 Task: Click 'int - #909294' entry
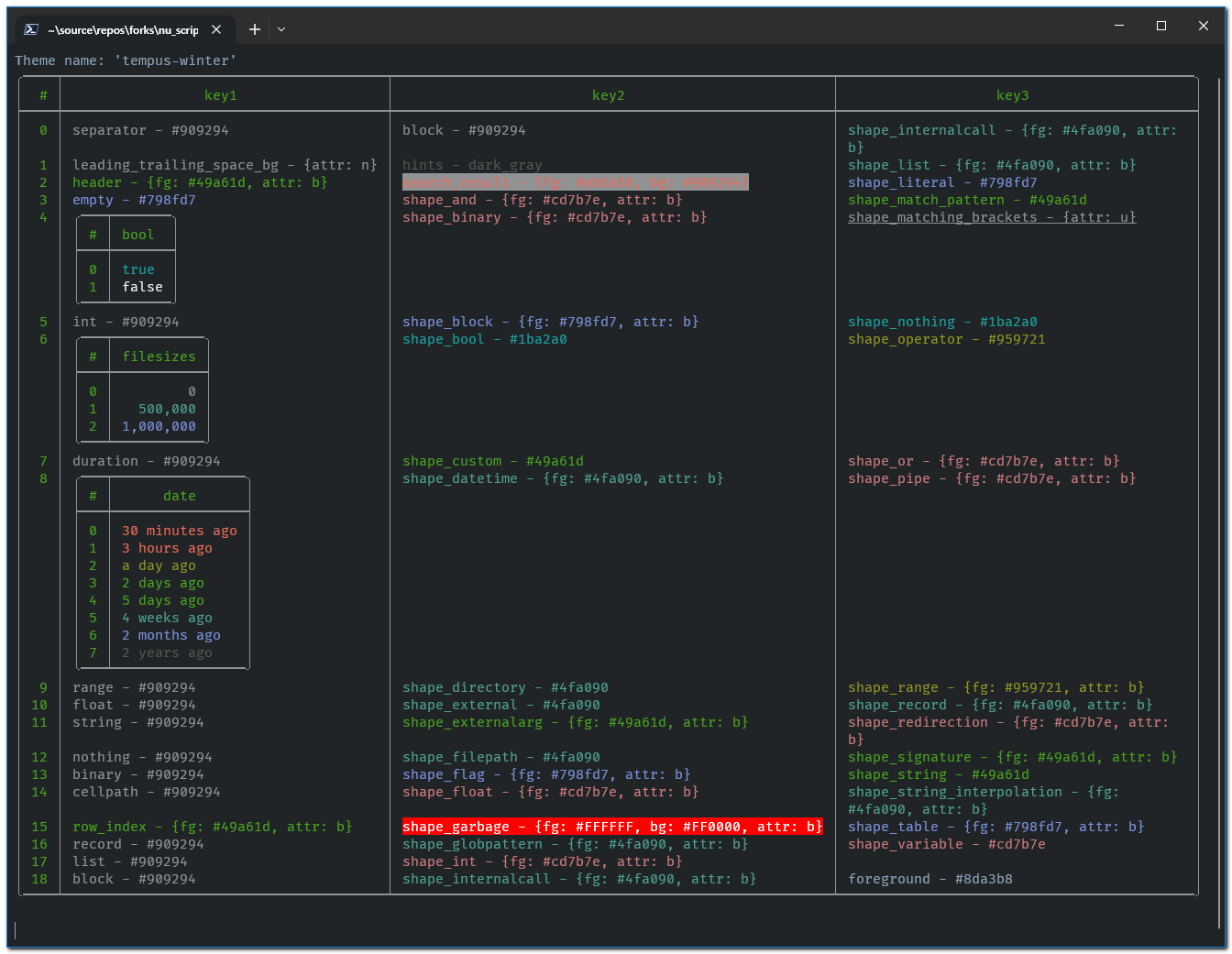click(126, 322)
